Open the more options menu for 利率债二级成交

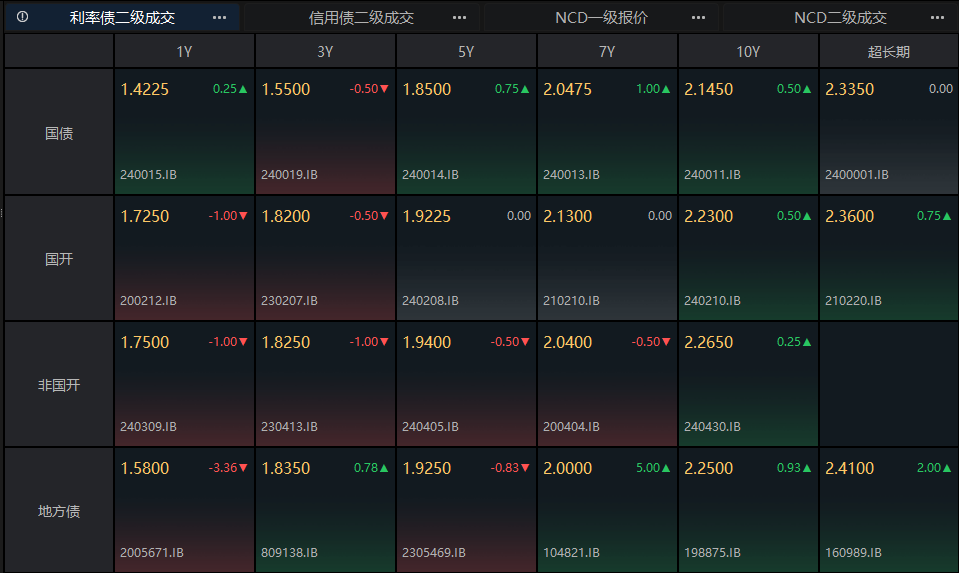[220, 18]
